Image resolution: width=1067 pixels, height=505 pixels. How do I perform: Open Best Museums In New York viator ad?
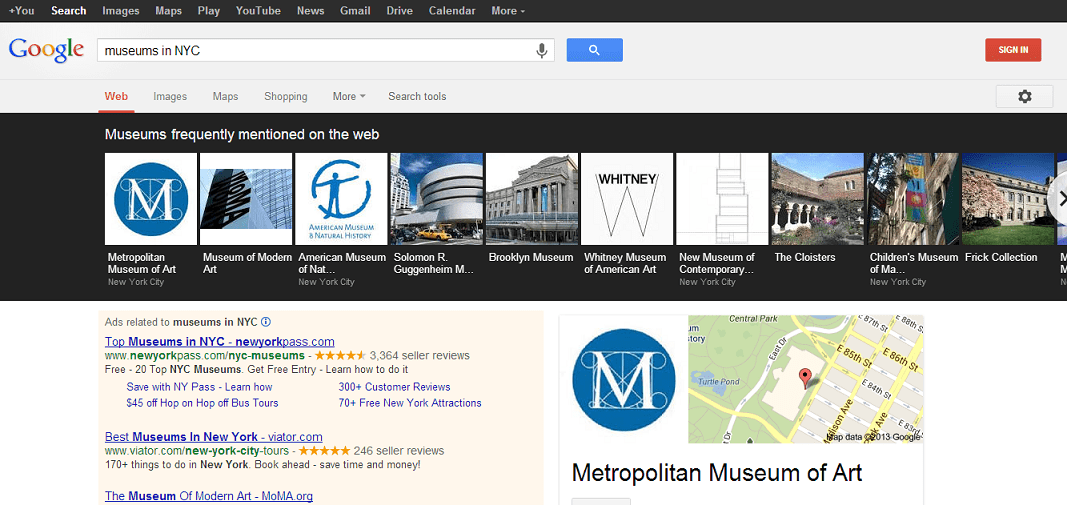pos(214,437)
